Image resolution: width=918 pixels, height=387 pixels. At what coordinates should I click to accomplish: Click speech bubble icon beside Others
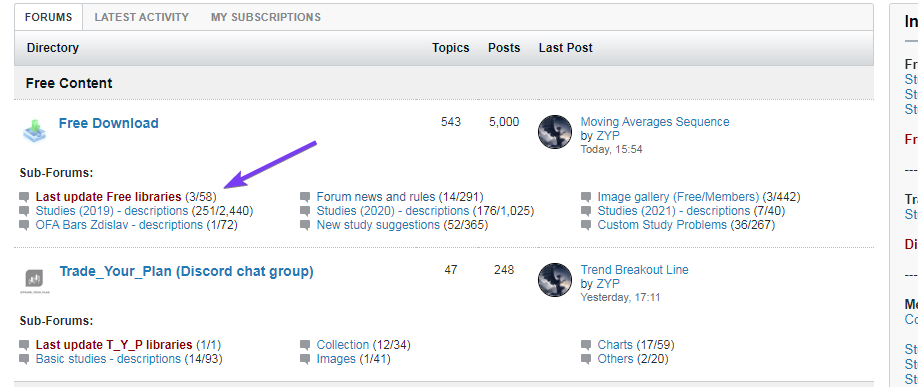click(x=586, y=359)
